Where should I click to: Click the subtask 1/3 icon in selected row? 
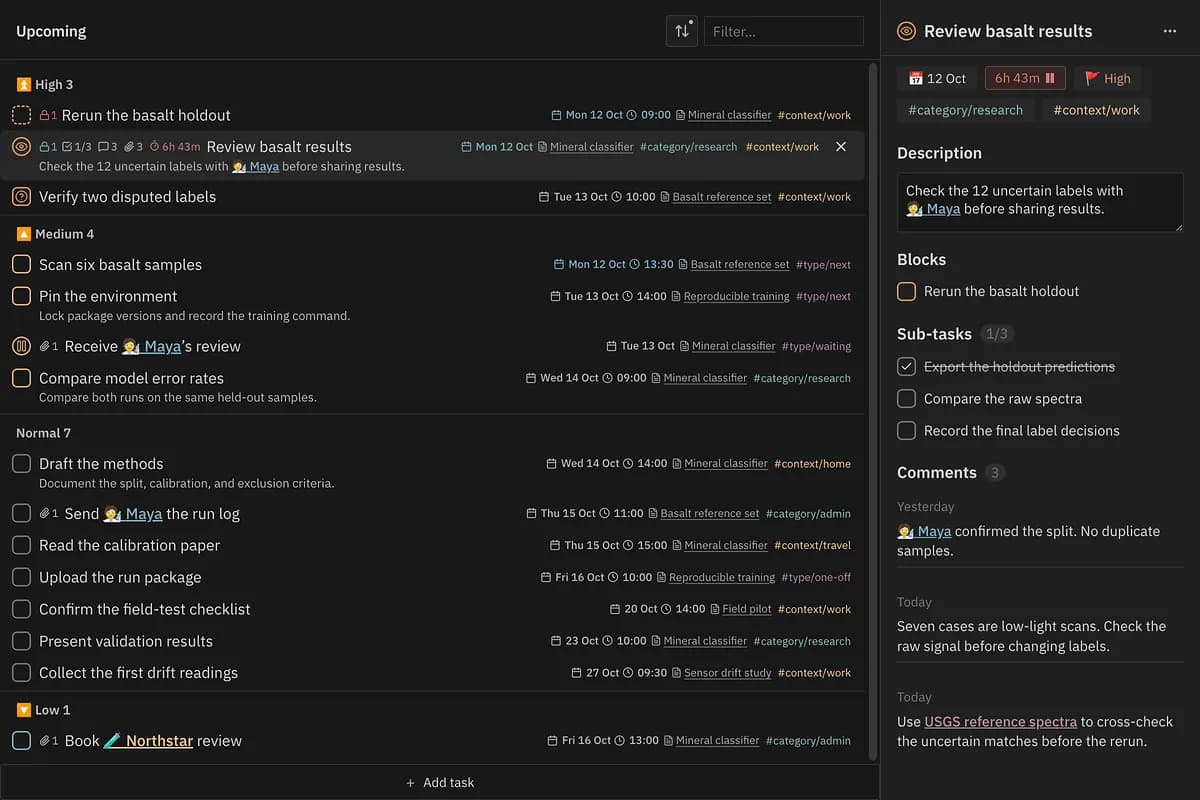pyautogui.click(x=67, y=147)
